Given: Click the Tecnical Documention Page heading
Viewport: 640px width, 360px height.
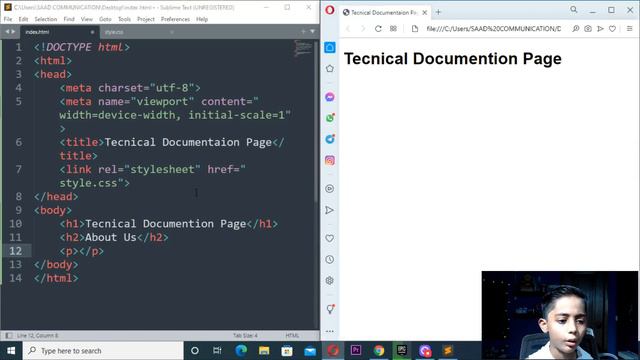Looking at the screenshot, I should click(453, 59).
